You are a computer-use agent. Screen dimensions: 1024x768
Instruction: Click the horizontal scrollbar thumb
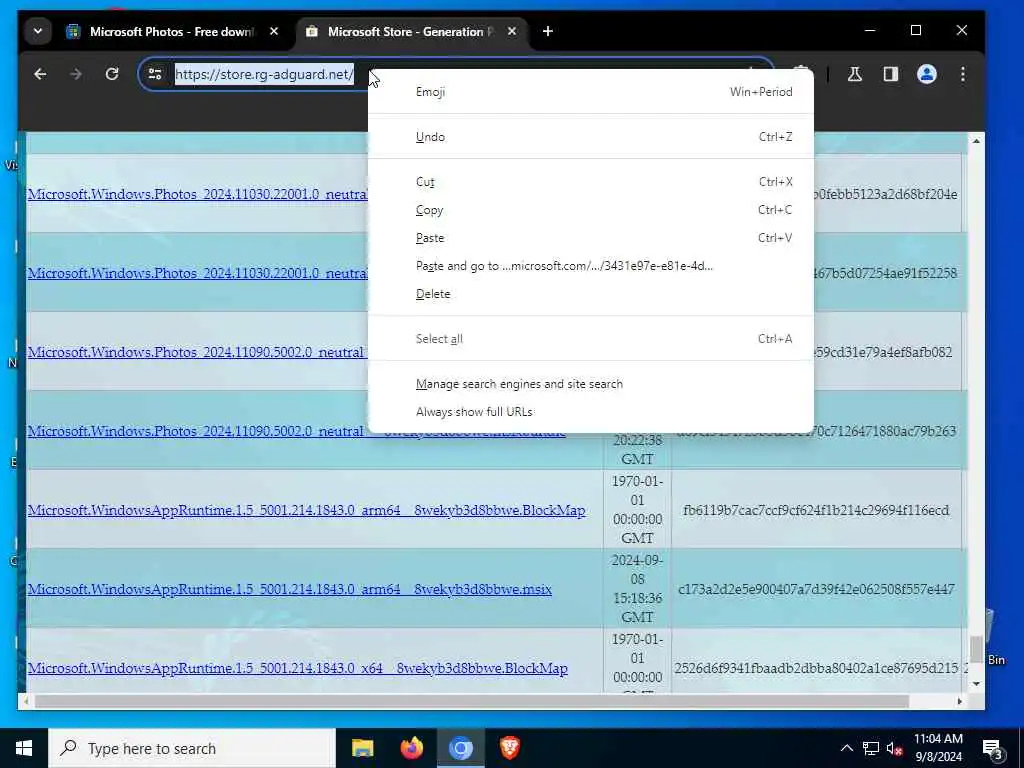[471, 701]
